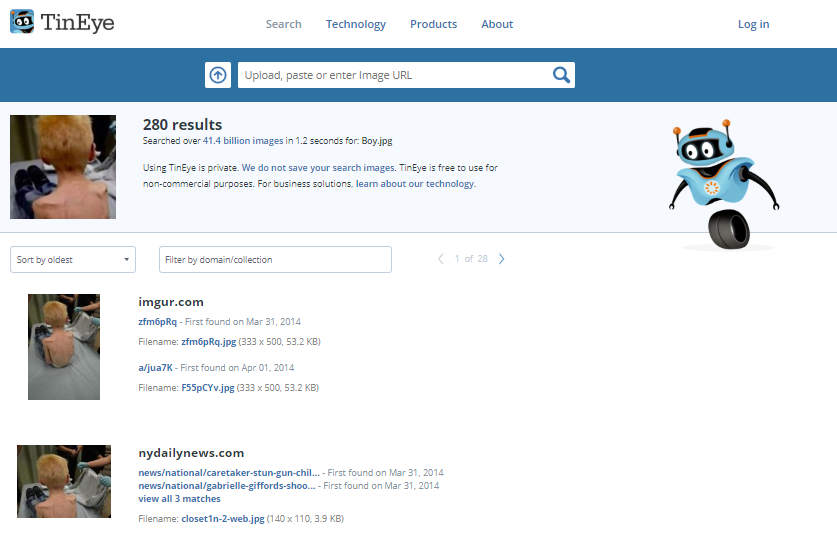Click the TinEye logo

[x=62, y=22]
